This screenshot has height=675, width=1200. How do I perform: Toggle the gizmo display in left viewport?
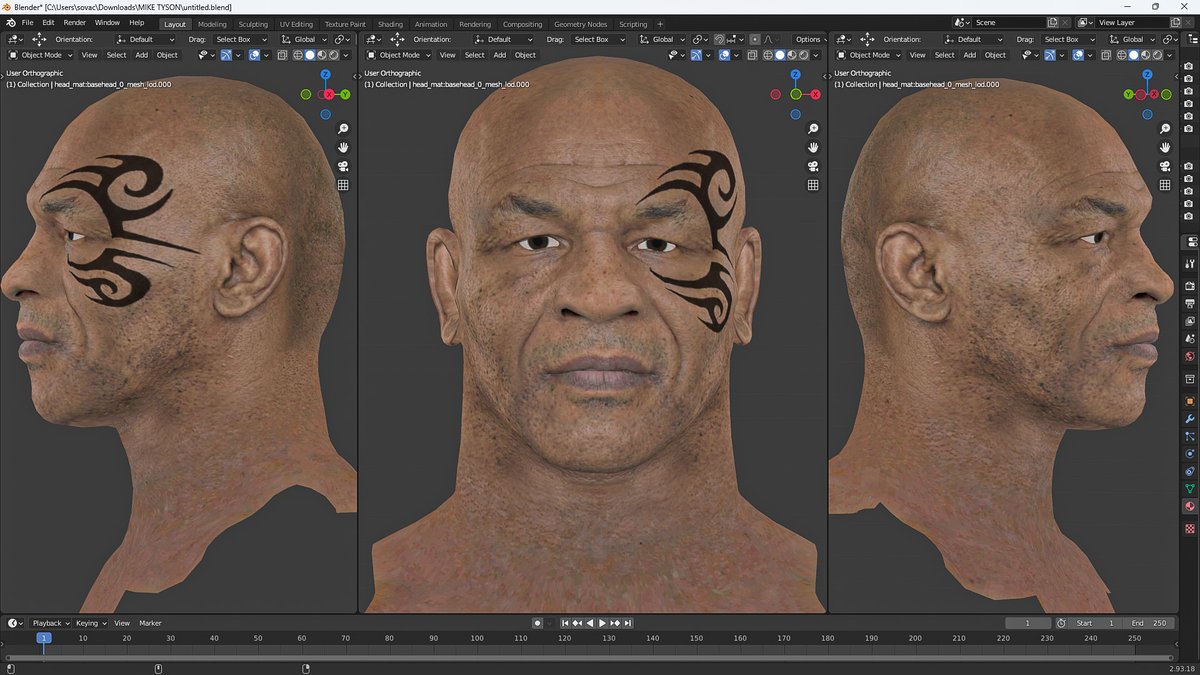(227, 55)
